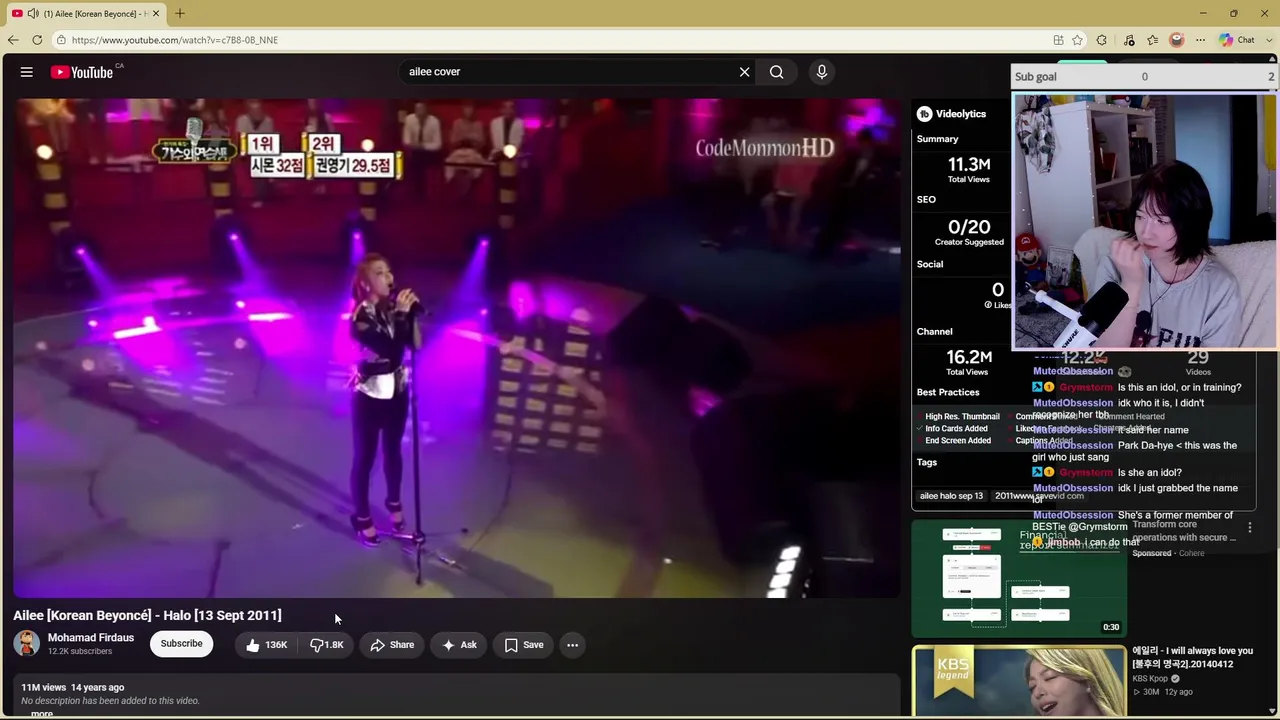
Task: Click the 16.2M channel Total Views stat
Action: 968,361
